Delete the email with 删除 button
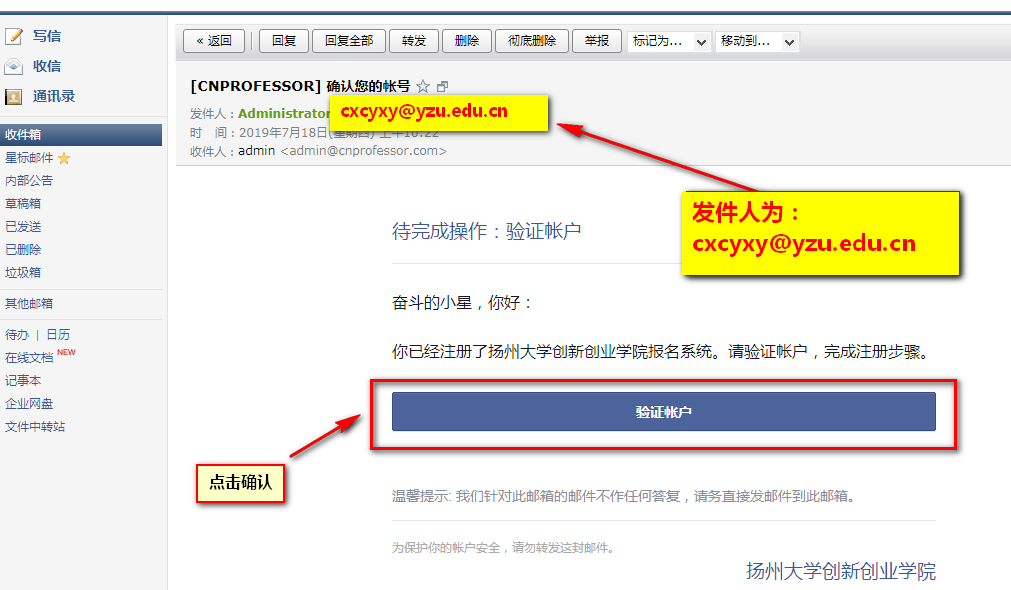Image resolution: width=1011 pixels, height=590 pixels. pos(466,41)
